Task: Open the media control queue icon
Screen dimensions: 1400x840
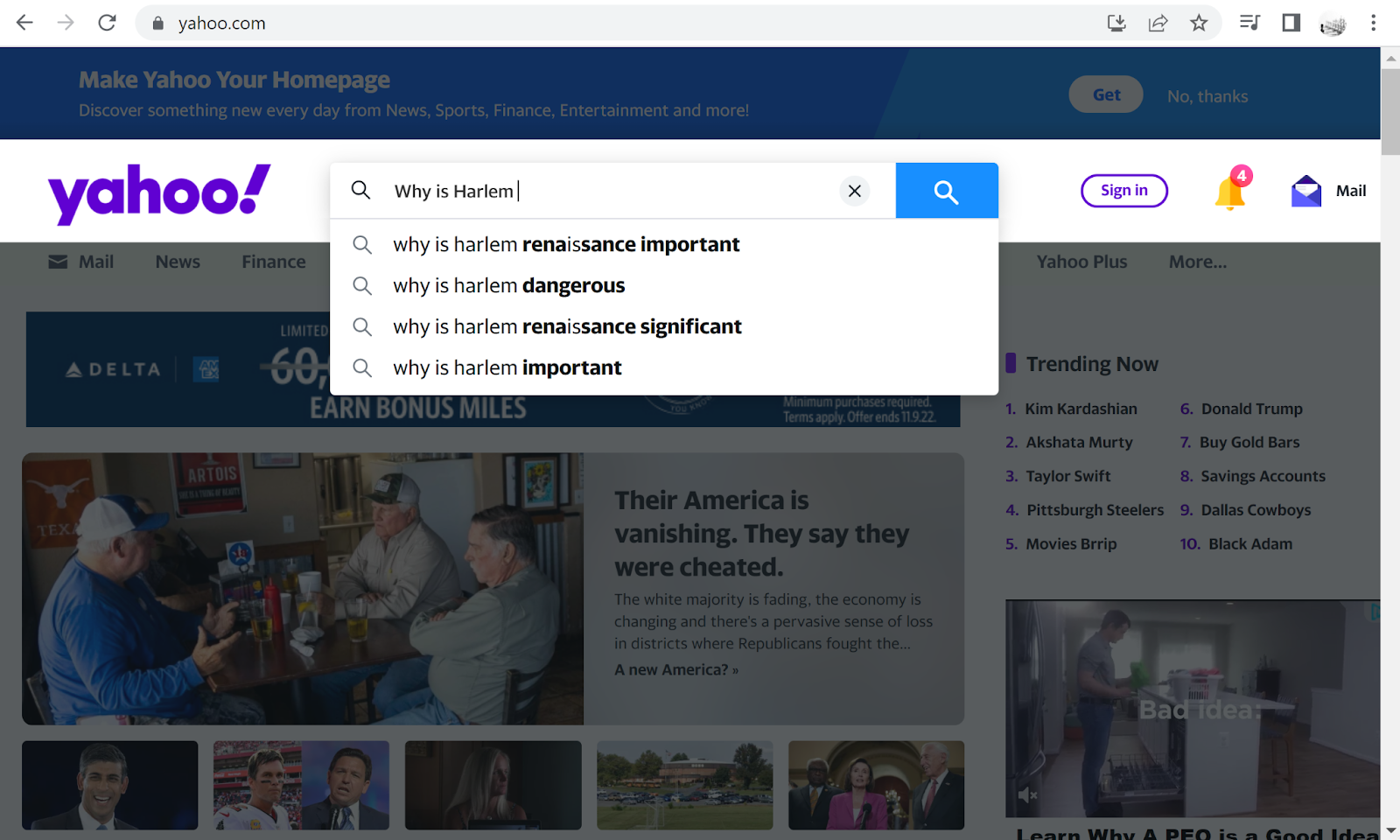Action: tap(1249, 23)
